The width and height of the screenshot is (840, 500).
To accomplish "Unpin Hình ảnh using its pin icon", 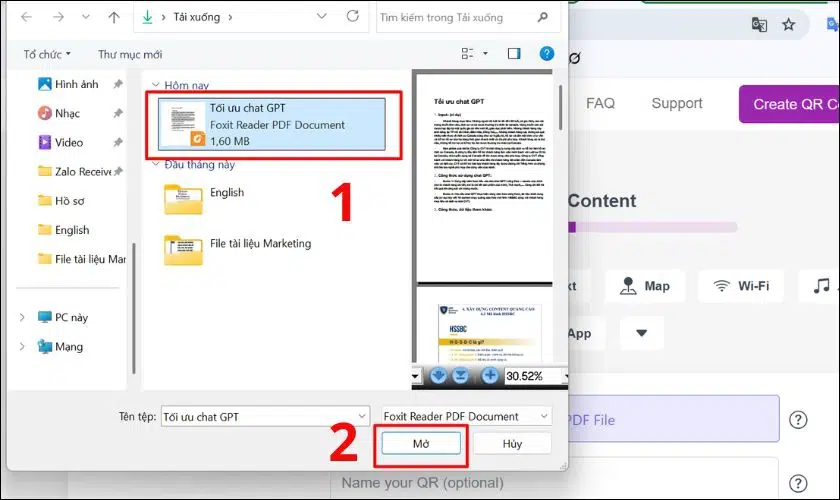I will (118, 84).
